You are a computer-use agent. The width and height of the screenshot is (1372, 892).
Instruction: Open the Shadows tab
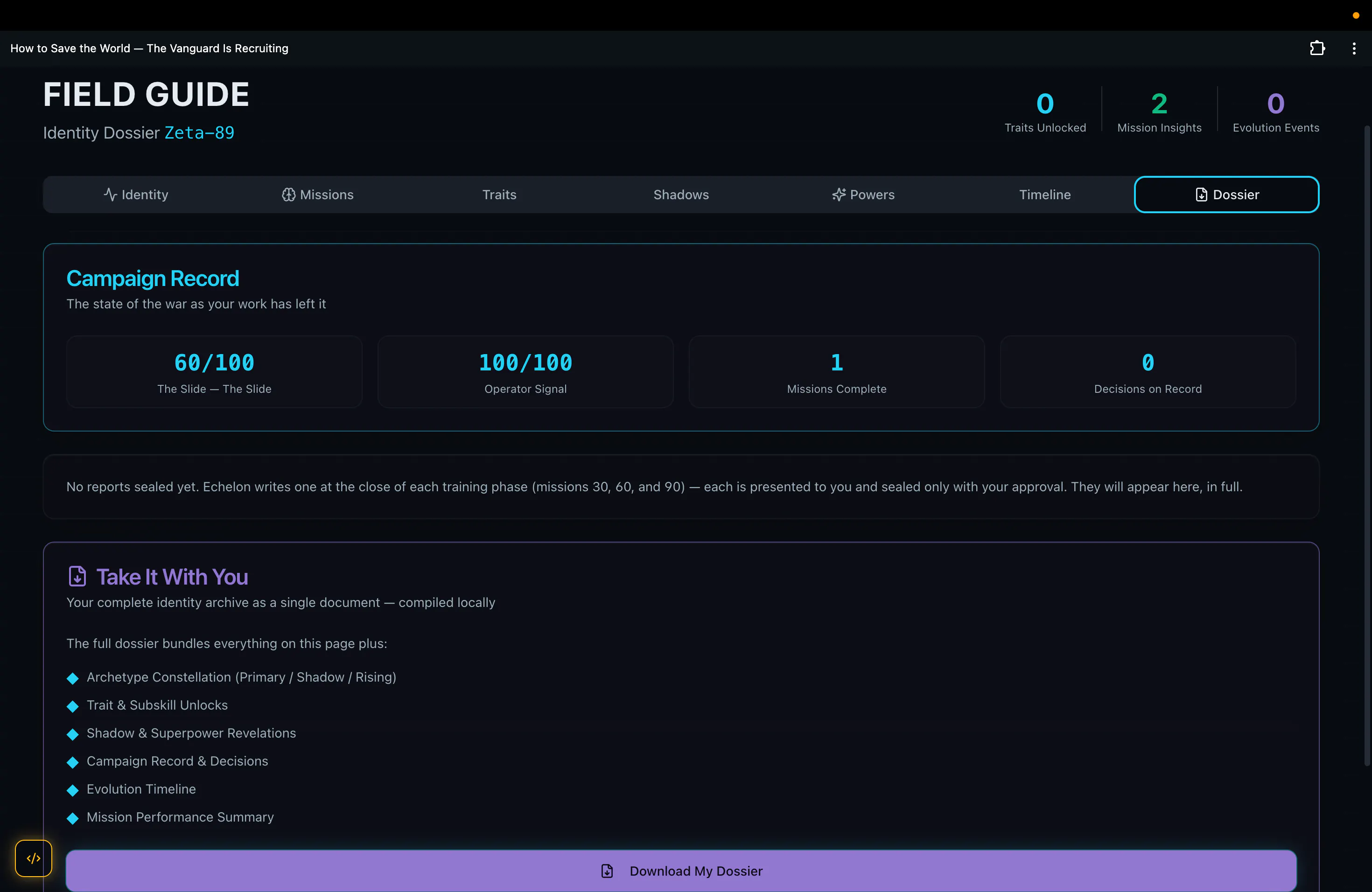[x=681, y=195]
